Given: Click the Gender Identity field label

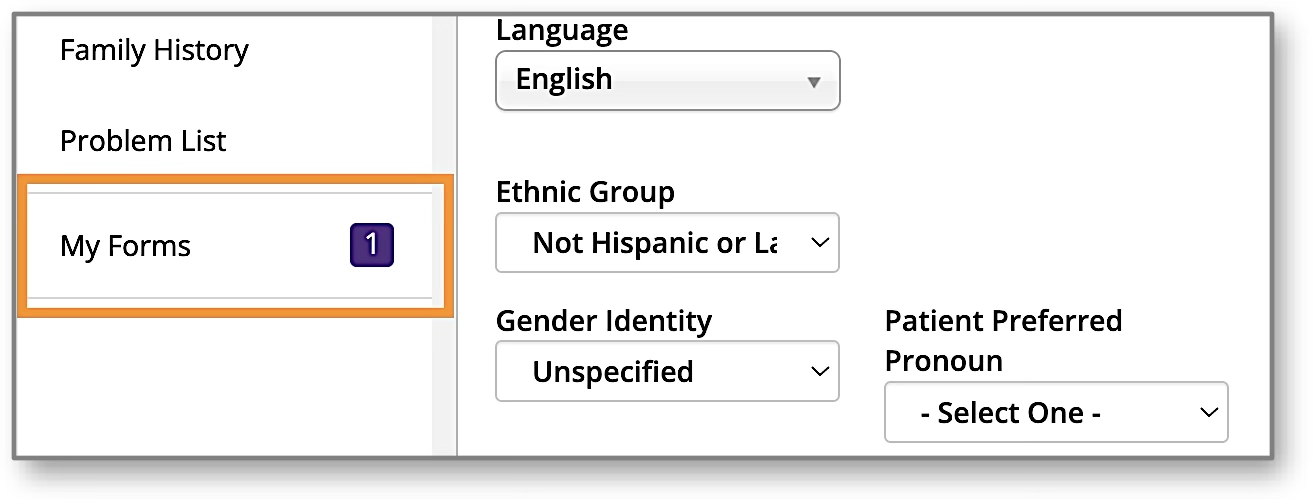Looking at the screenshot, I should (604, 321).
